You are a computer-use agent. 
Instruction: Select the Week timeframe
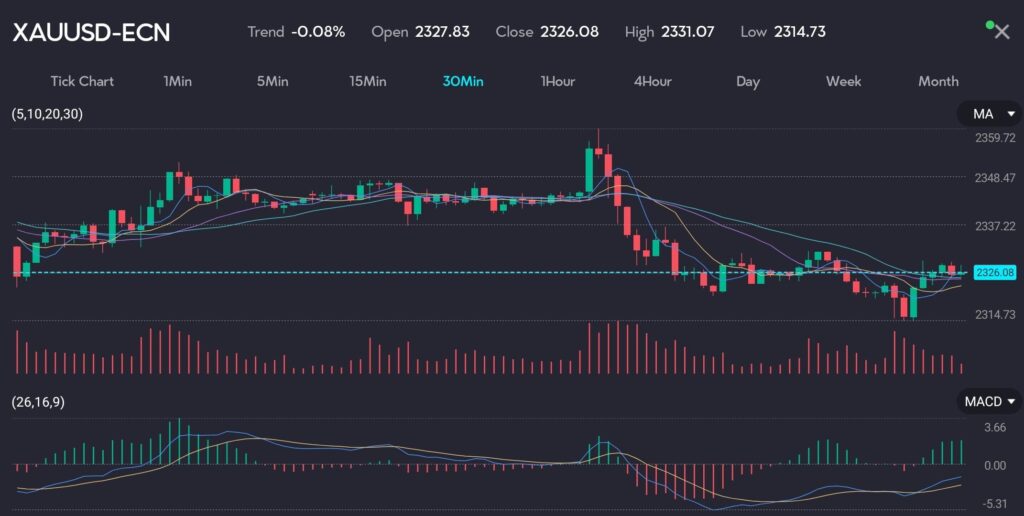click(843, 81)
